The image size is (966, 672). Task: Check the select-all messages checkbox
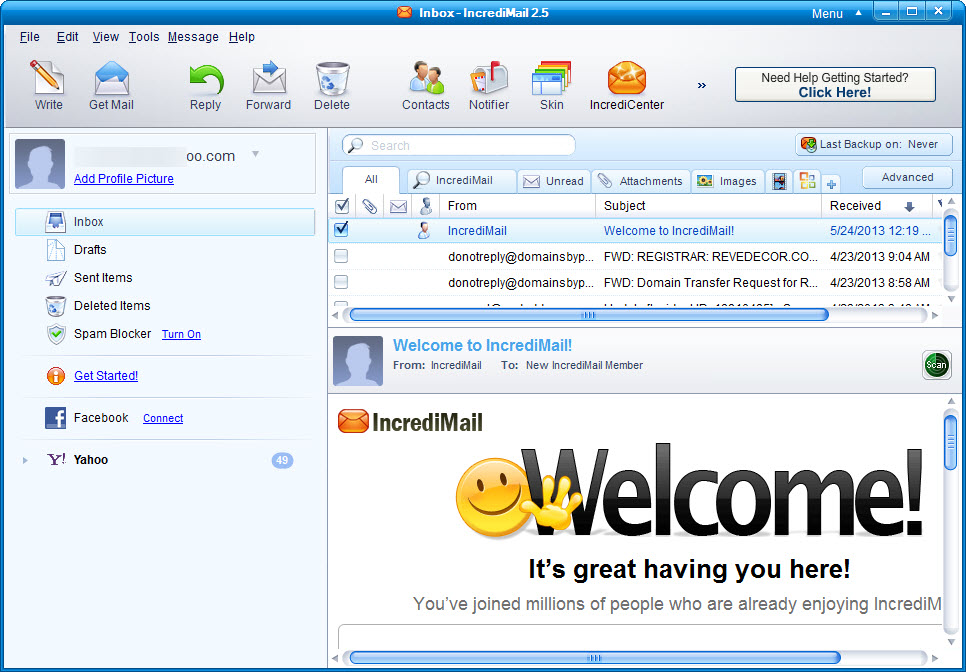click(x=342, y=205)
